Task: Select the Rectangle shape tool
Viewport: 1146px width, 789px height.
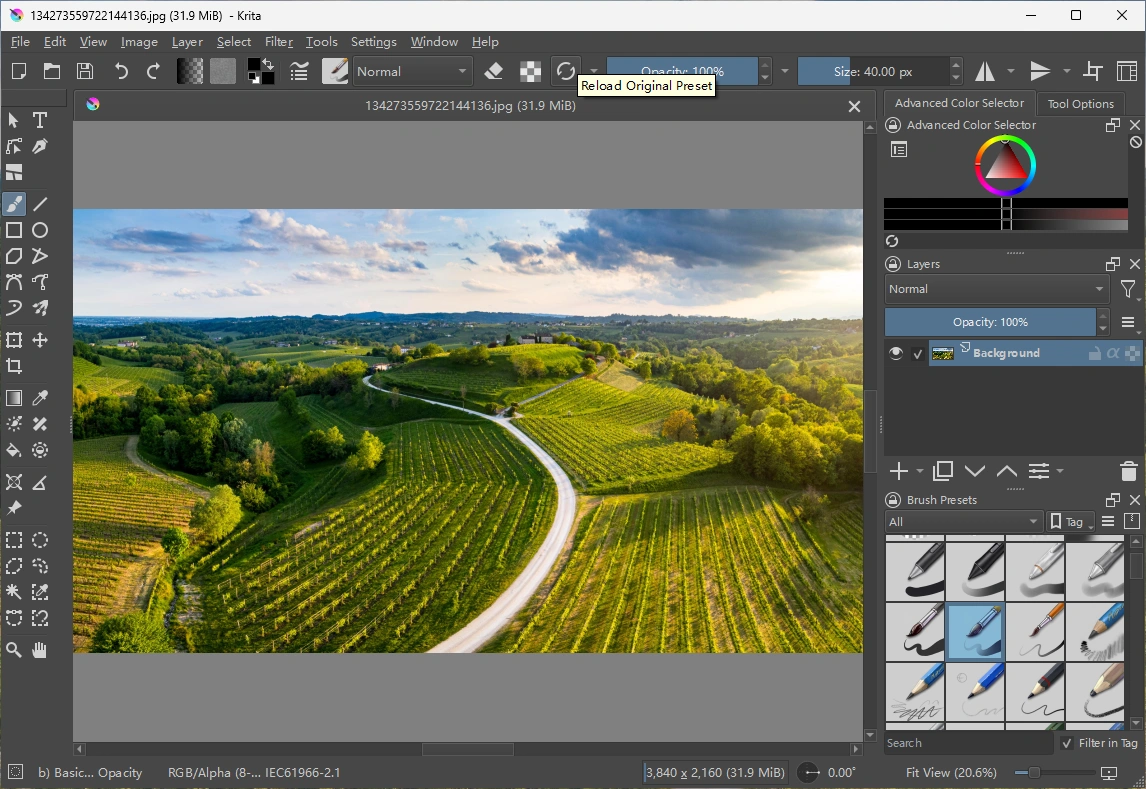Action: pos(14,230)
